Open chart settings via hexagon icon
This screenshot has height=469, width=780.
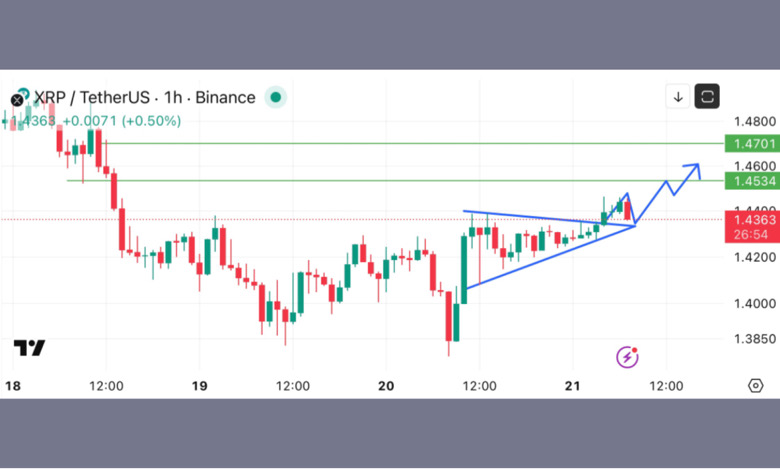[x=756, y=385]
